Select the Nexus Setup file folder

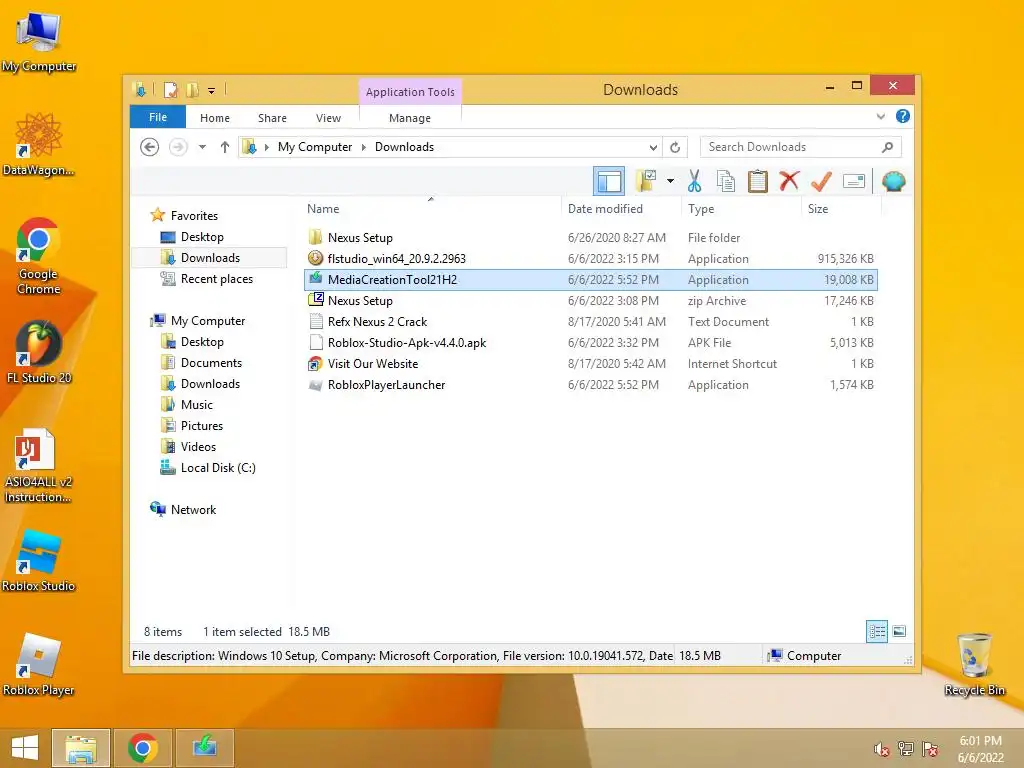coord(591,238)
